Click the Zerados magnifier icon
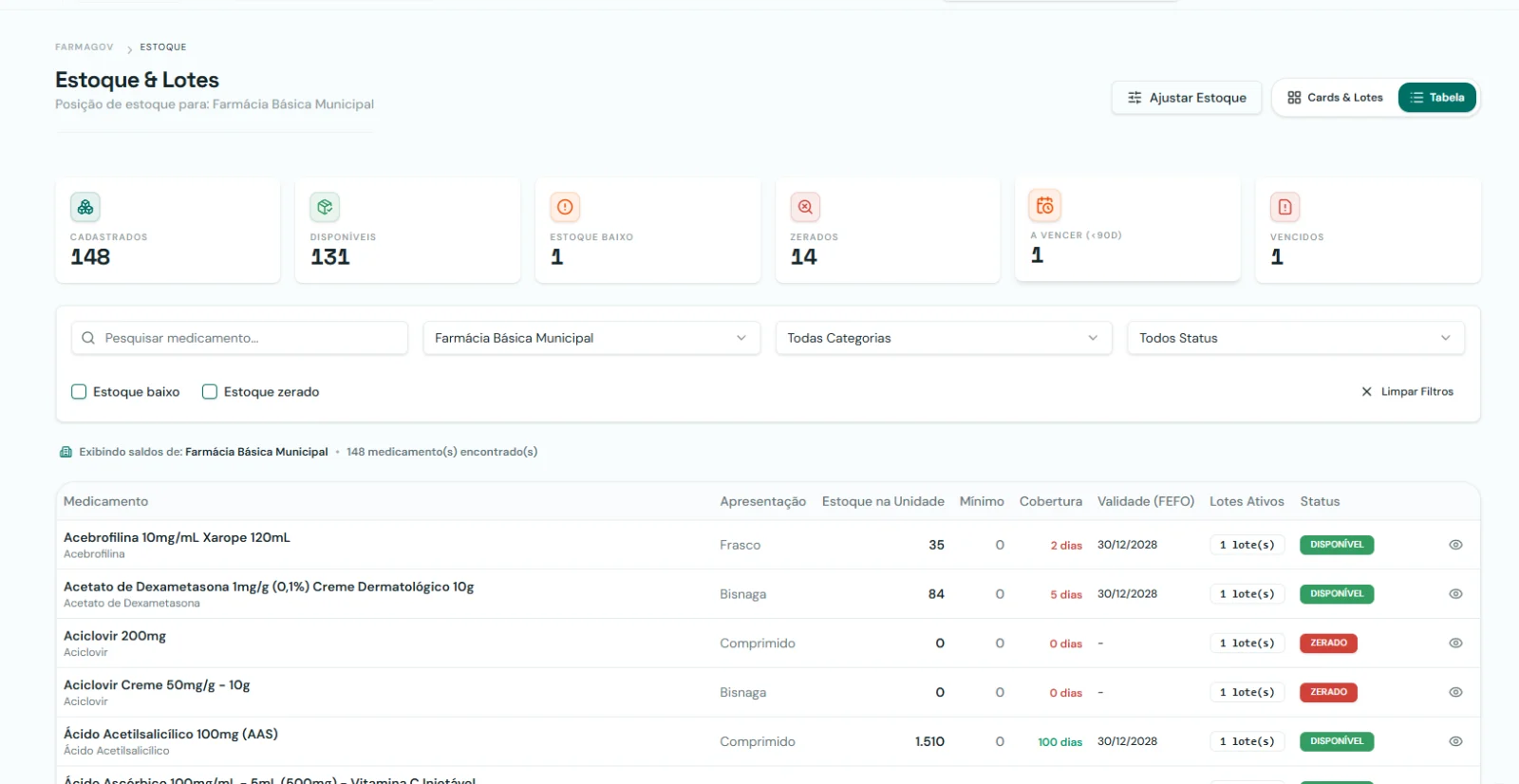Image resolution: width=1519 pixels, height=784 pixels. point(805,207)
